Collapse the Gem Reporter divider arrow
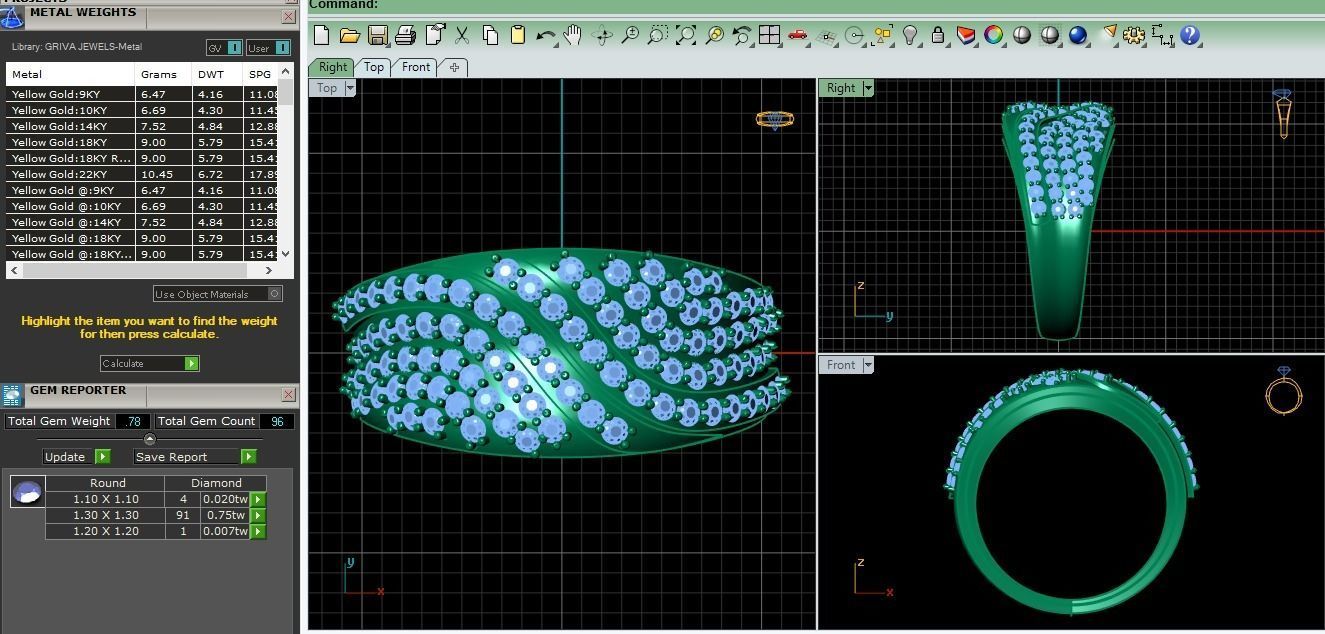The height and width of the screenshot is (634, 1325). (150, 439)
